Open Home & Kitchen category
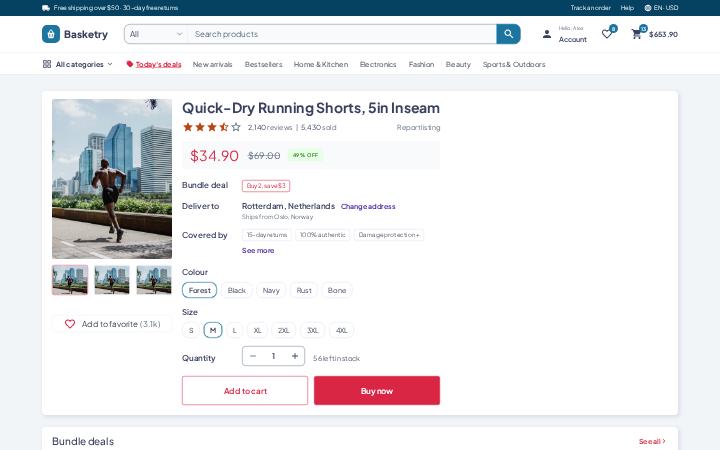Image resolution: width=720 pixels, height=450 pixels. [x=321, y=64]
